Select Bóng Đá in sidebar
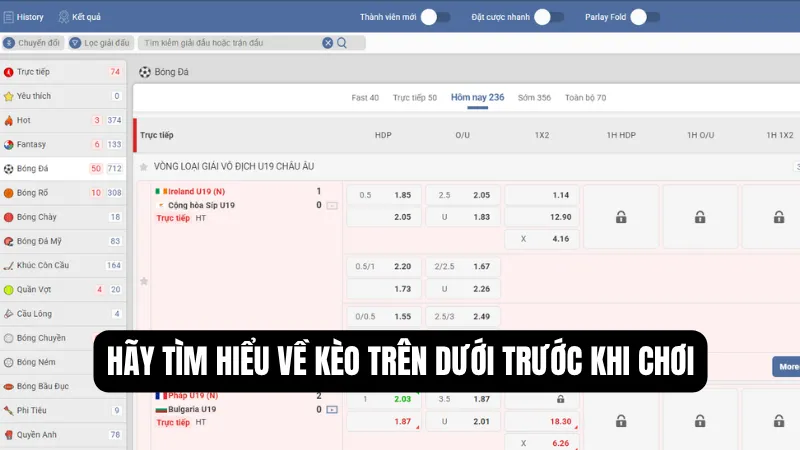 (63, 168)
